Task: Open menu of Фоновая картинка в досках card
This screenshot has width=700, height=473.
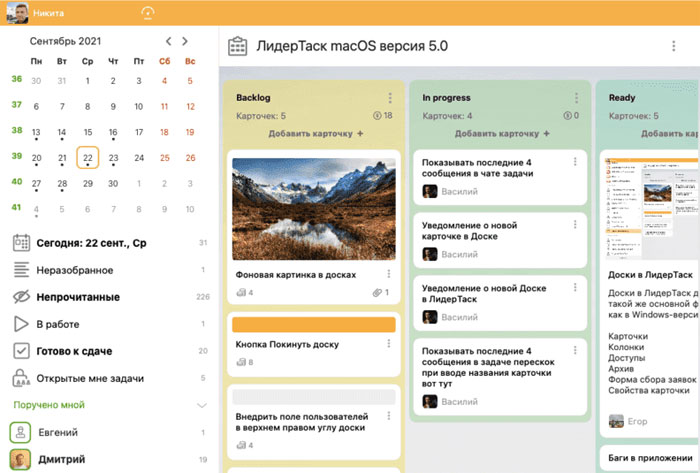Action: 389,274
